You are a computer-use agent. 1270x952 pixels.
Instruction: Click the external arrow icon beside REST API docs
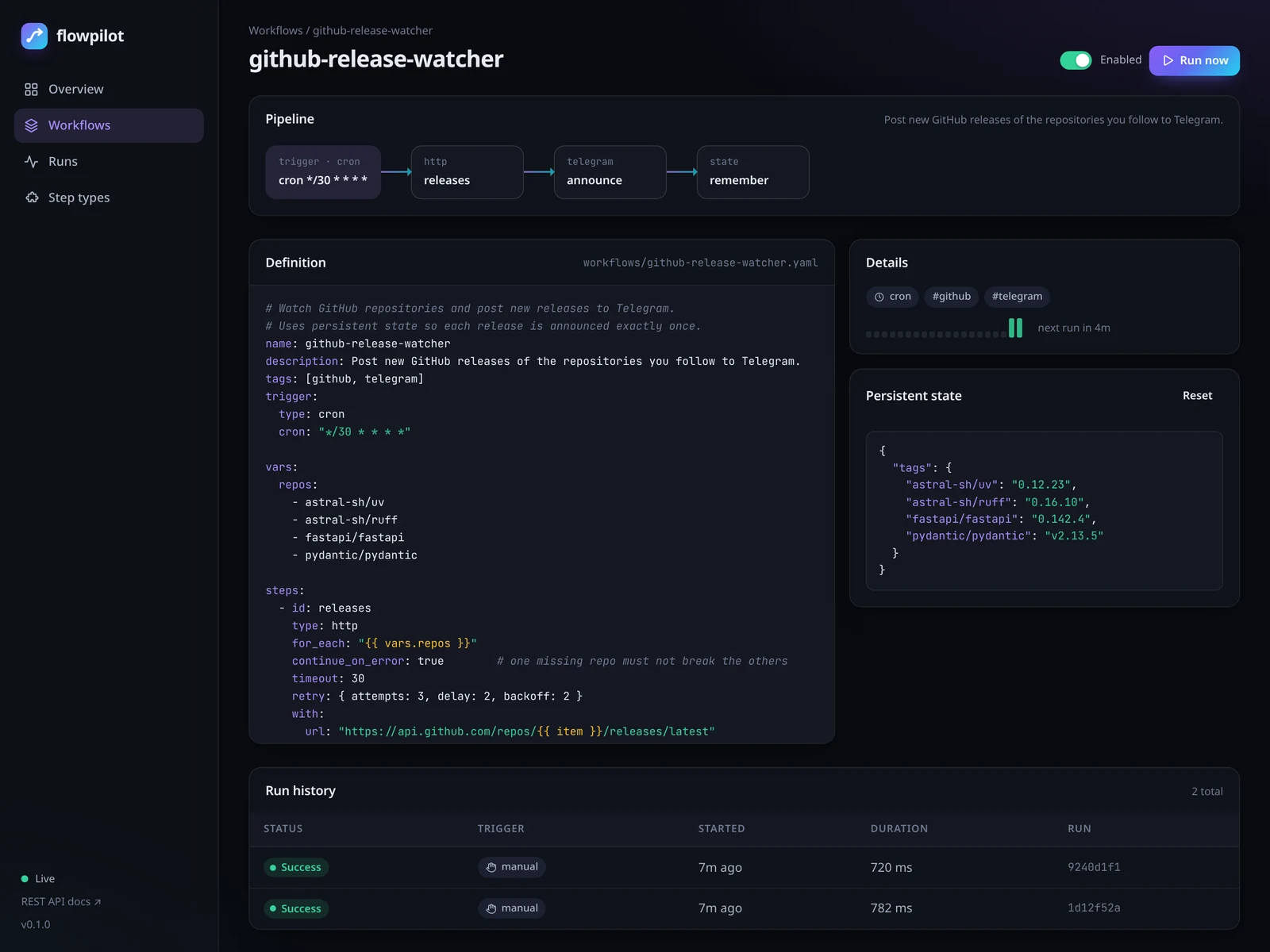(98, 902)
